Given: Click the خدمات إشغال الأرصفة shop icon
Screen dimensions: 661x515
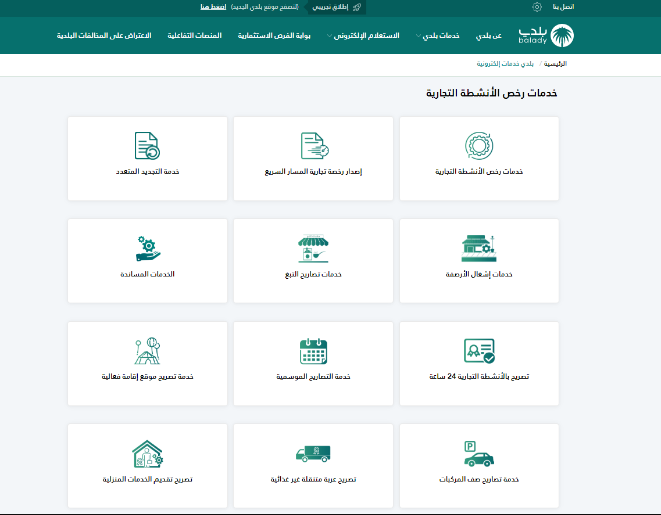Looking at the screenshot, I should (479, 248).
